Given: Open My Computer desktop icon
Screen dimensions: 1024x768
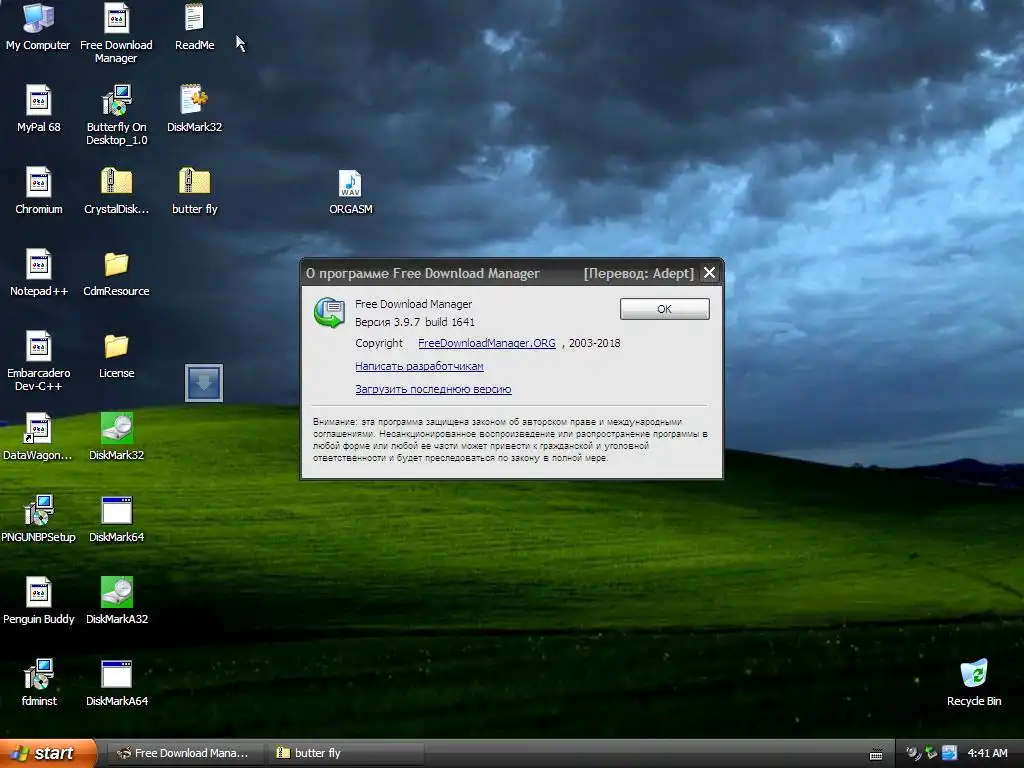Looking at the screenshot, I should (38, 27).
